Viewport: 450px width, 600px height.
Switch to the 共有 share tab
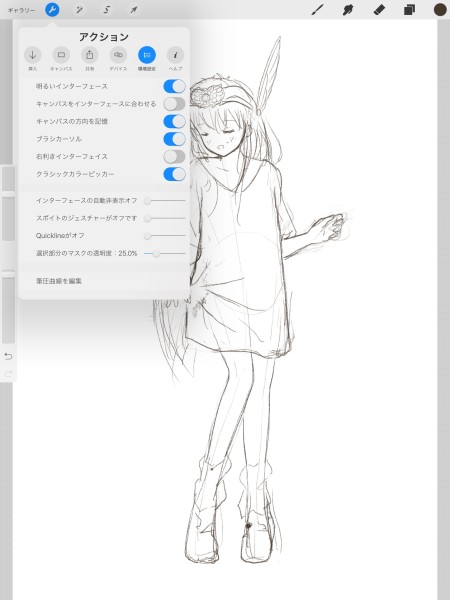90,59
